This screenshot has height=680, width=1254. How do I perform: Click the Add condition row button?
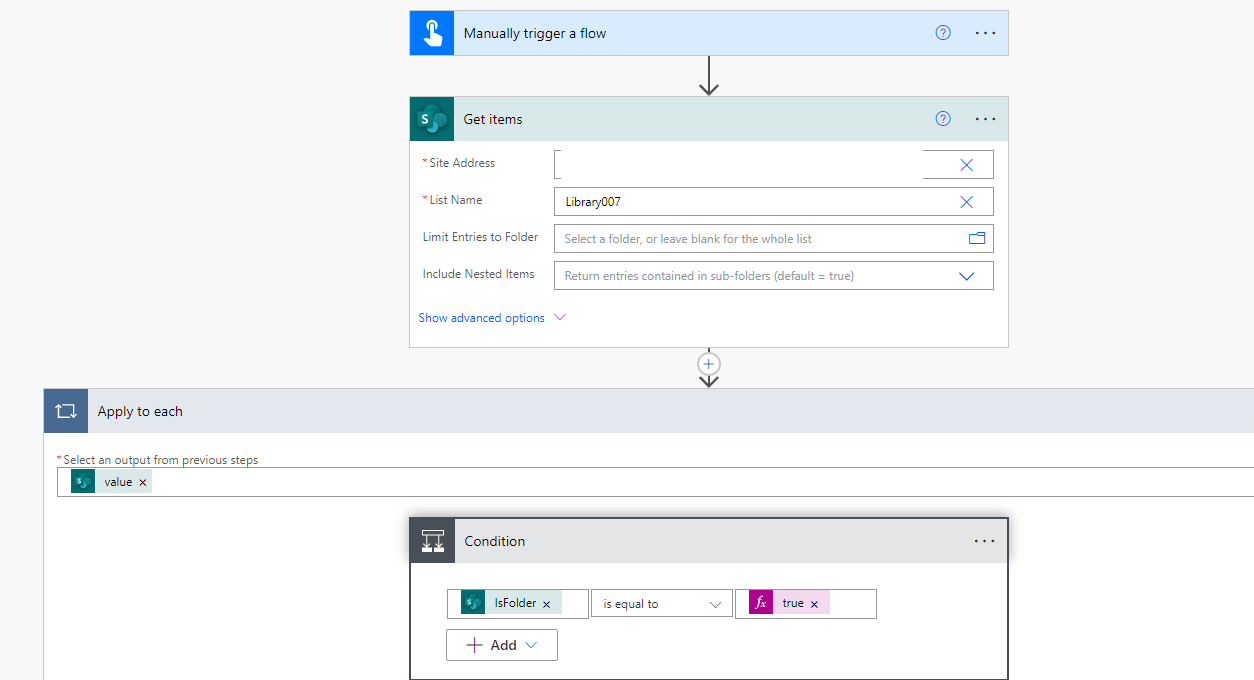point(502,645)
